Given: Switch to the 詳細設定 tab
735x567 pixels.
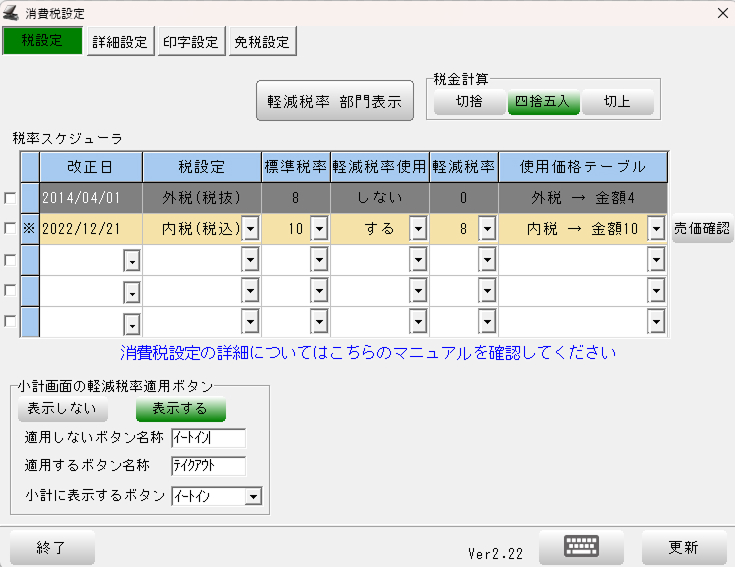Looking at the screenshot, I should coord(120,42).
